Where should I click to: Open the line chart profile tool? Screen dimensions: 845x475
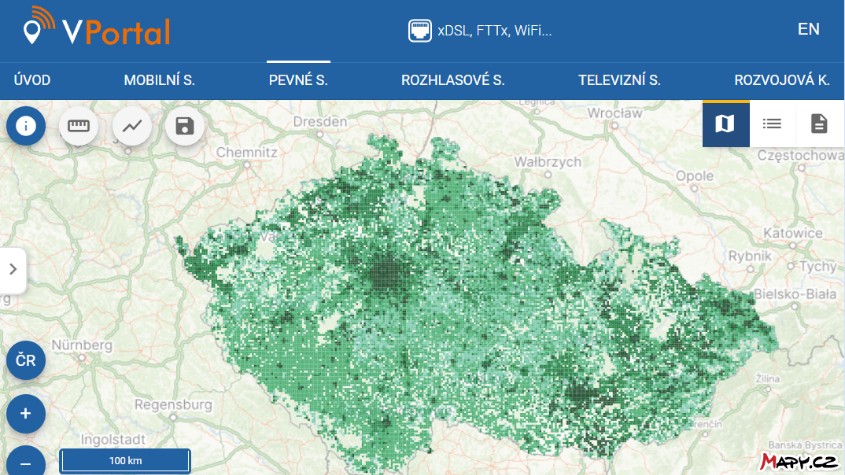(x=132, y=126)
